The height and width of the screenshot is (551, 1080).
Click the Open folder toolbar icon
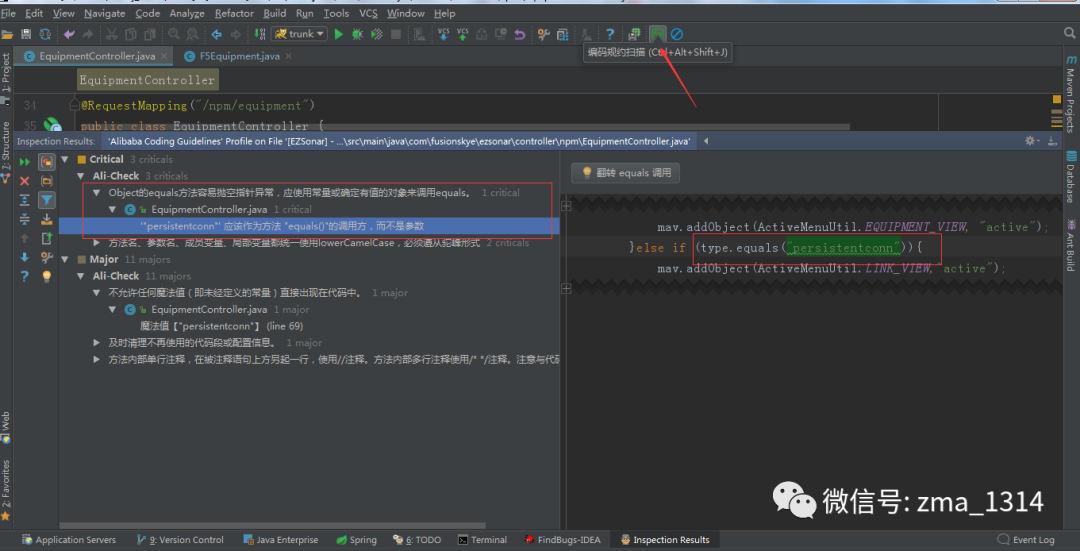(x=8, y=34)
